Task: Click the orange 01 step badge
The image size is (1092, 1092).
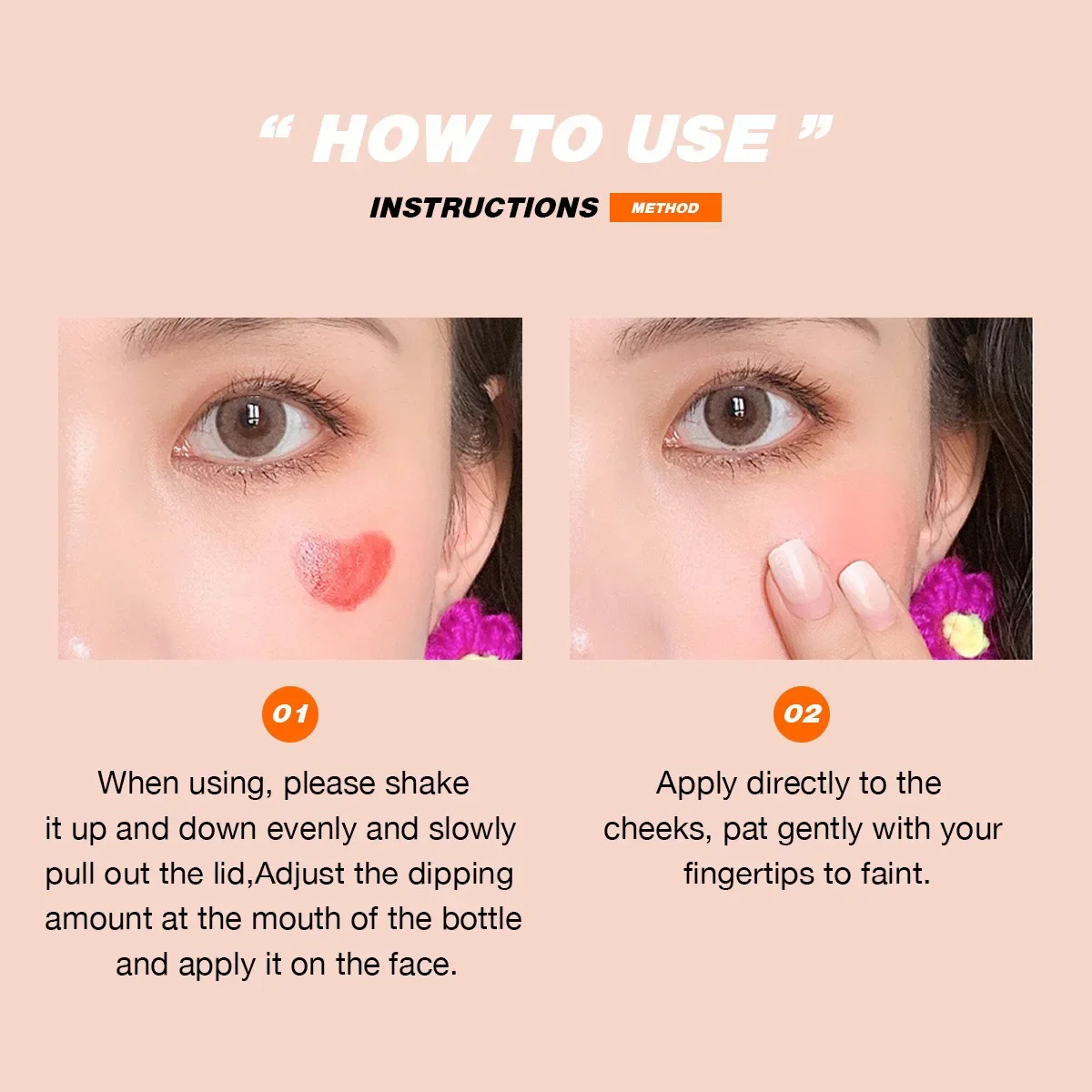Action: (x=289, y=713)
